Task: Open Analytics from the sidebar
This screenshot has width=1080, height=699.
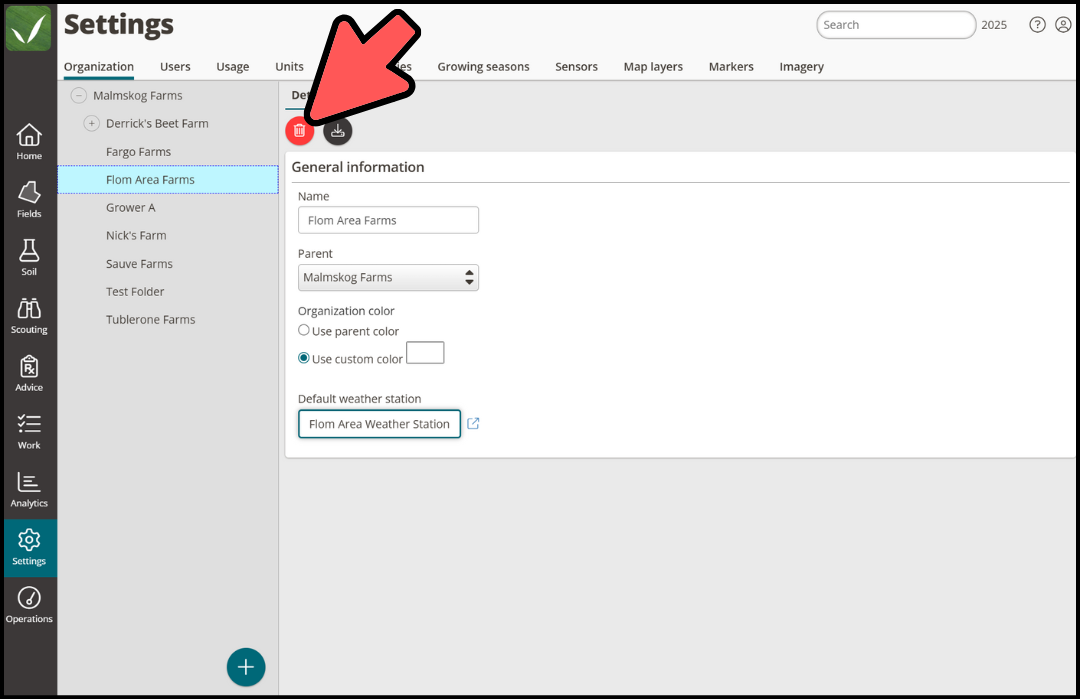Action: tap(29, 489)
